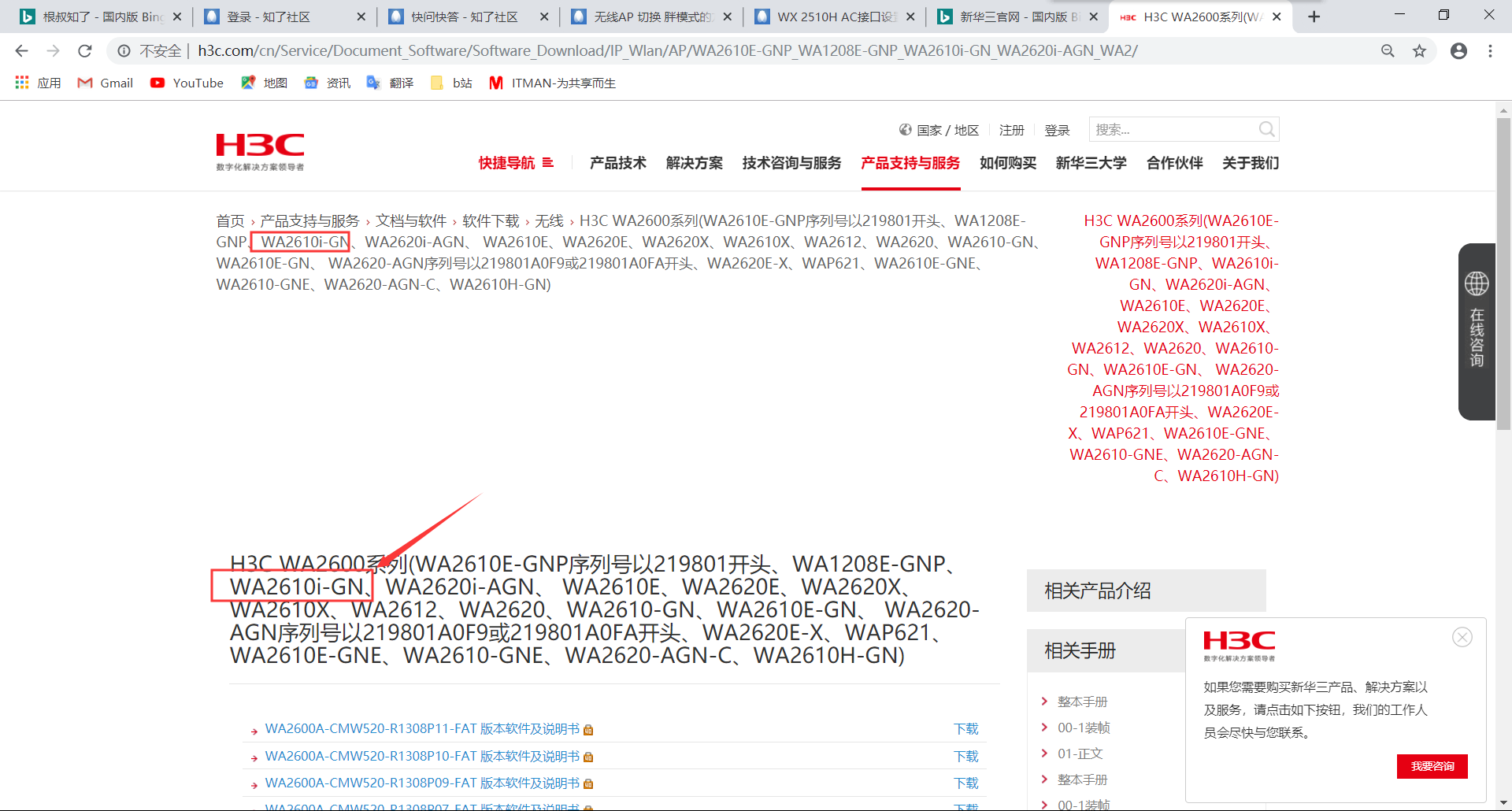Click 下载 for the R1308P09-FAT row
1512x811 pixels.
pyautogui.click(x=966, y=783)
